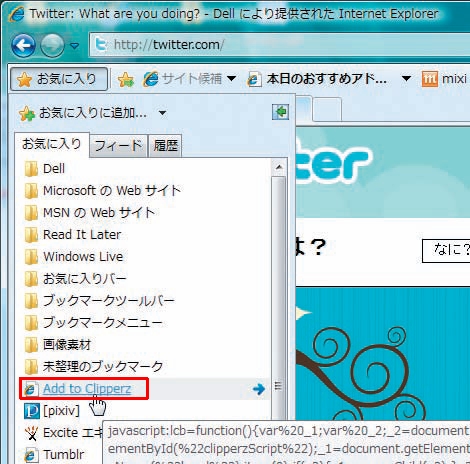Switch to the フィード feeds tab
The height and width of the screenshot is (464, 470).
click(118, 146)
